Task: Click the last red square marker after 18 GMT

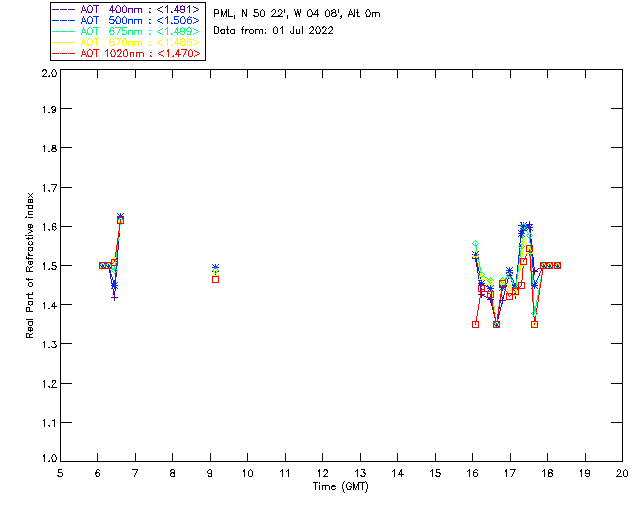Action: (557, 265)
